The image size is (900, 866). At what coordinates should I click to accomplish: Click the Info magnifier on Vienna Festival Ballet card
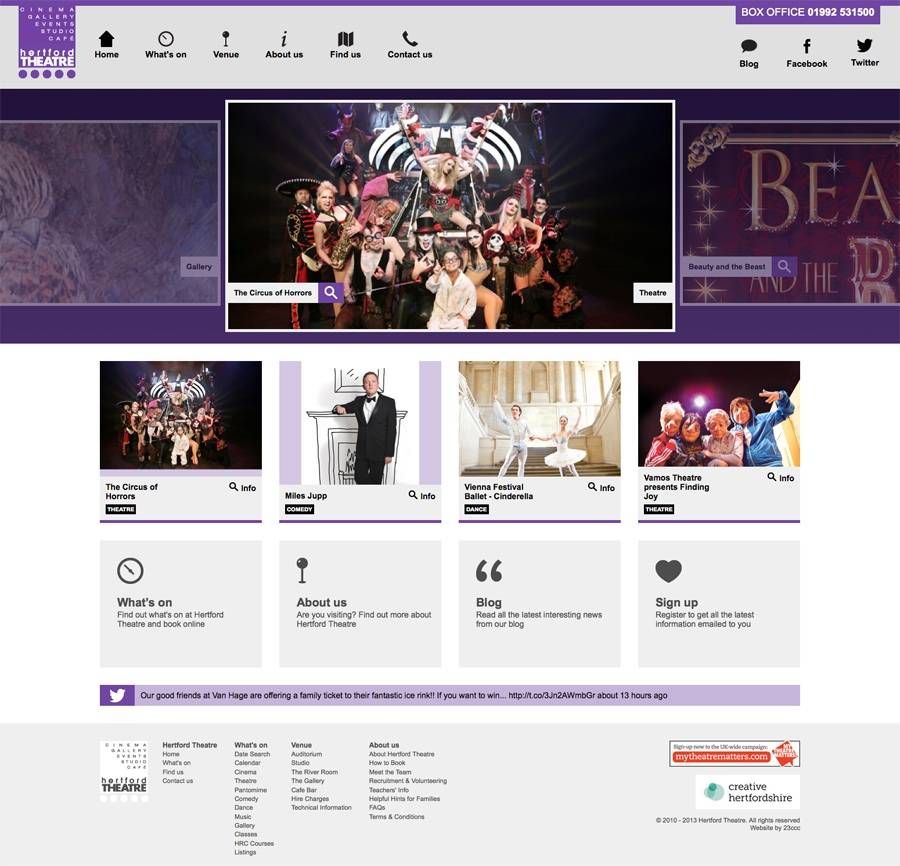592,487
